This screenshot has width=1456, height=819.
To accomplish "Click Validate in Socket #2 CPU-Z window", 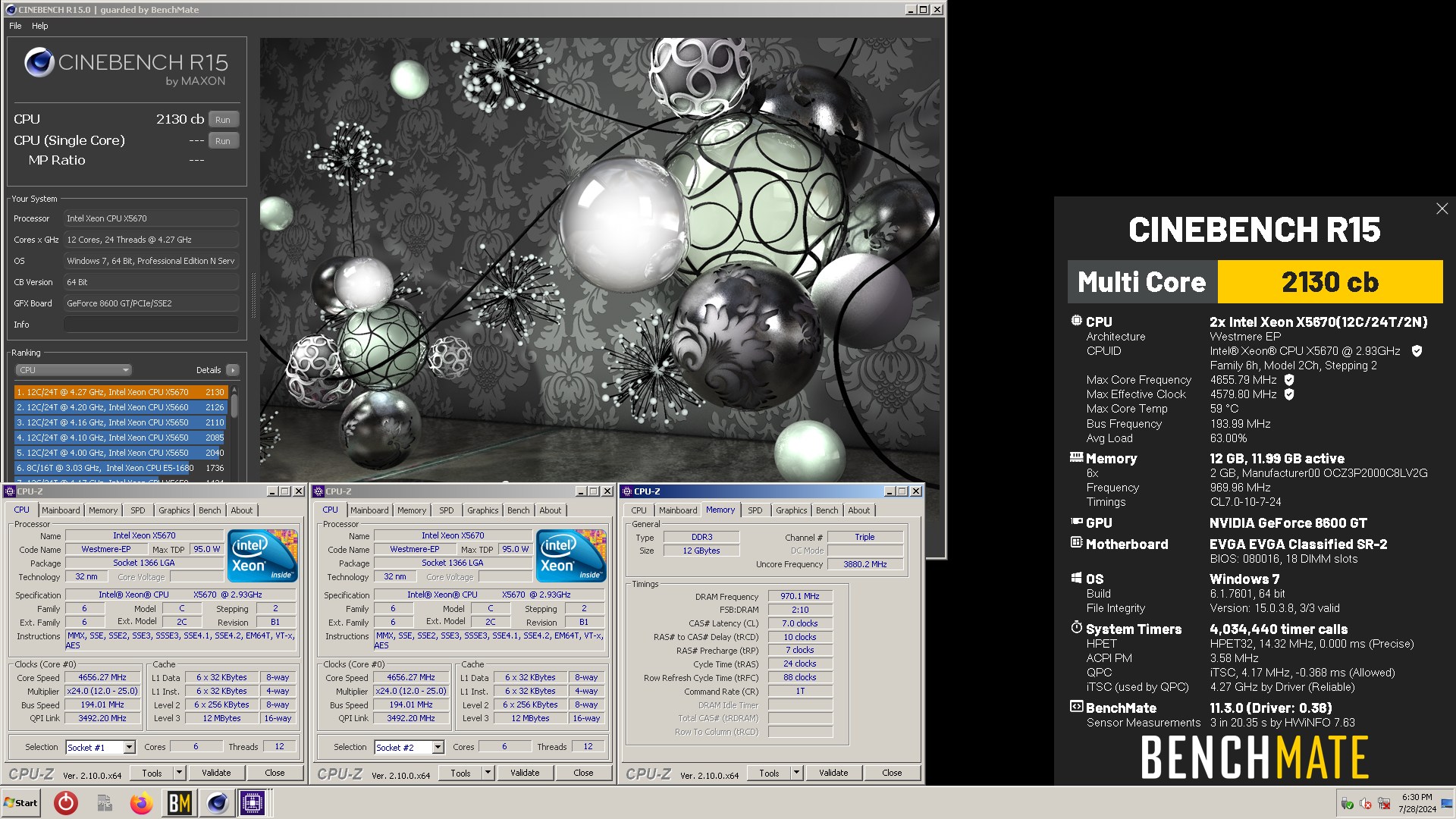I will (x=525, y=773).
